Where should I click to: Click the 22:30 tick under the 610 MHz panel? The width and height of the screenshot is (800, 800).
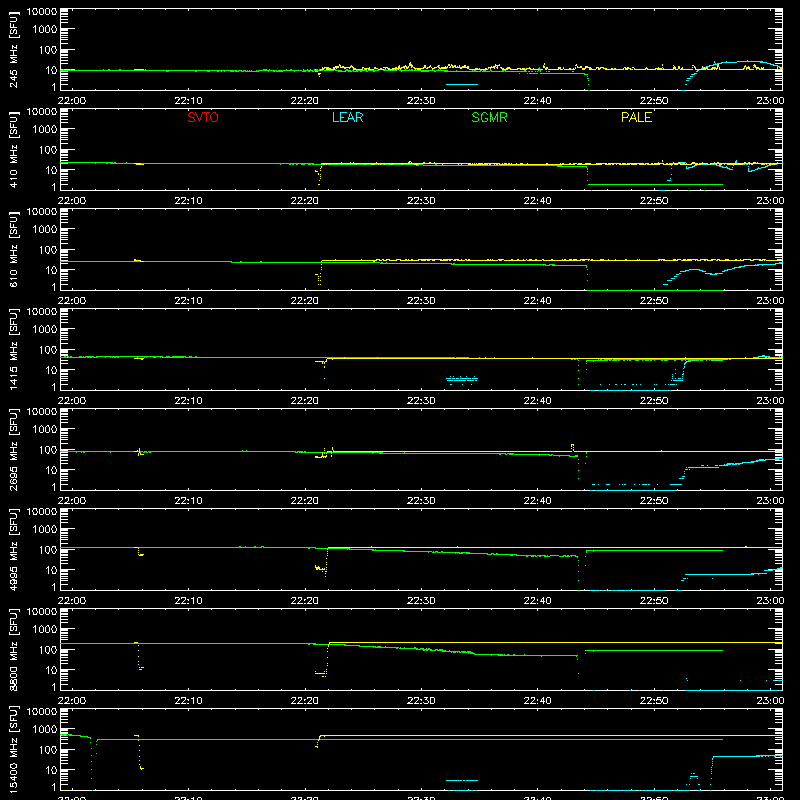(x=421, y=301)
